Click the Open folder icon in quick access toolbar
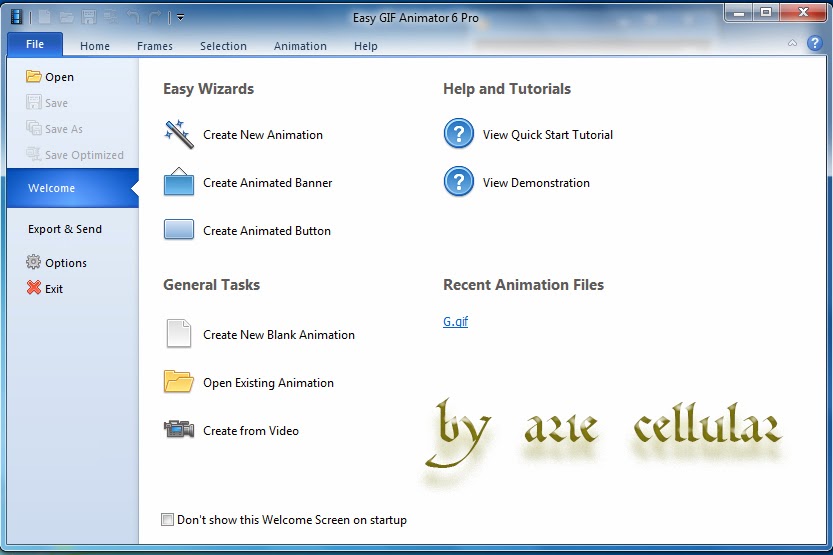This screenshot has width=833, height=555. pyautogui.click(x=66, y=18)
